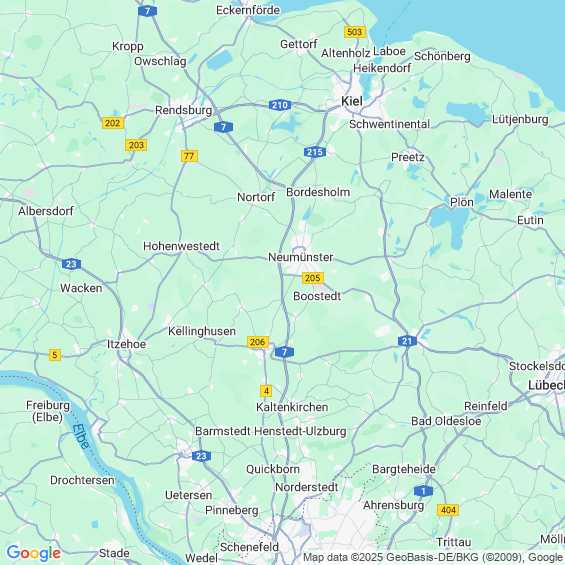Click the A23 shield near Wacken
Viewport: 565px width, 565px height.
71,264
